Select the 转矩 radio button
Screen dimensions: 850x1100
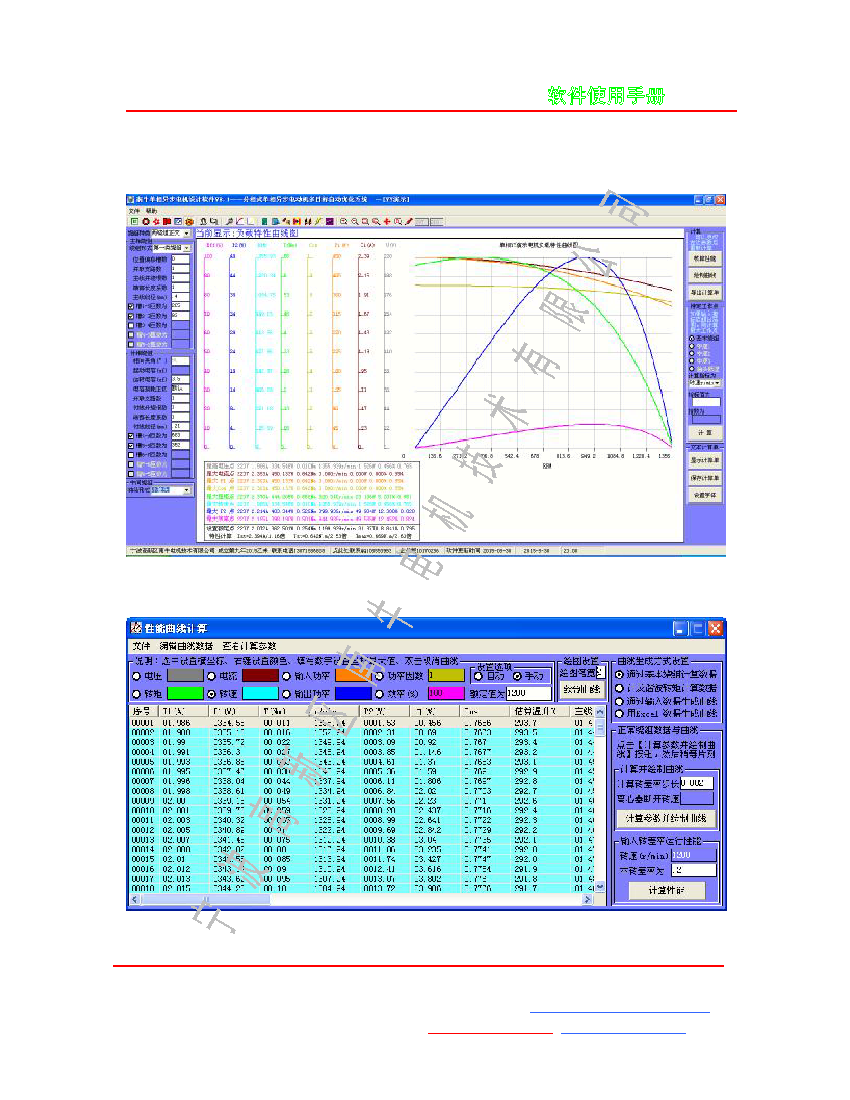click(137, 694)
